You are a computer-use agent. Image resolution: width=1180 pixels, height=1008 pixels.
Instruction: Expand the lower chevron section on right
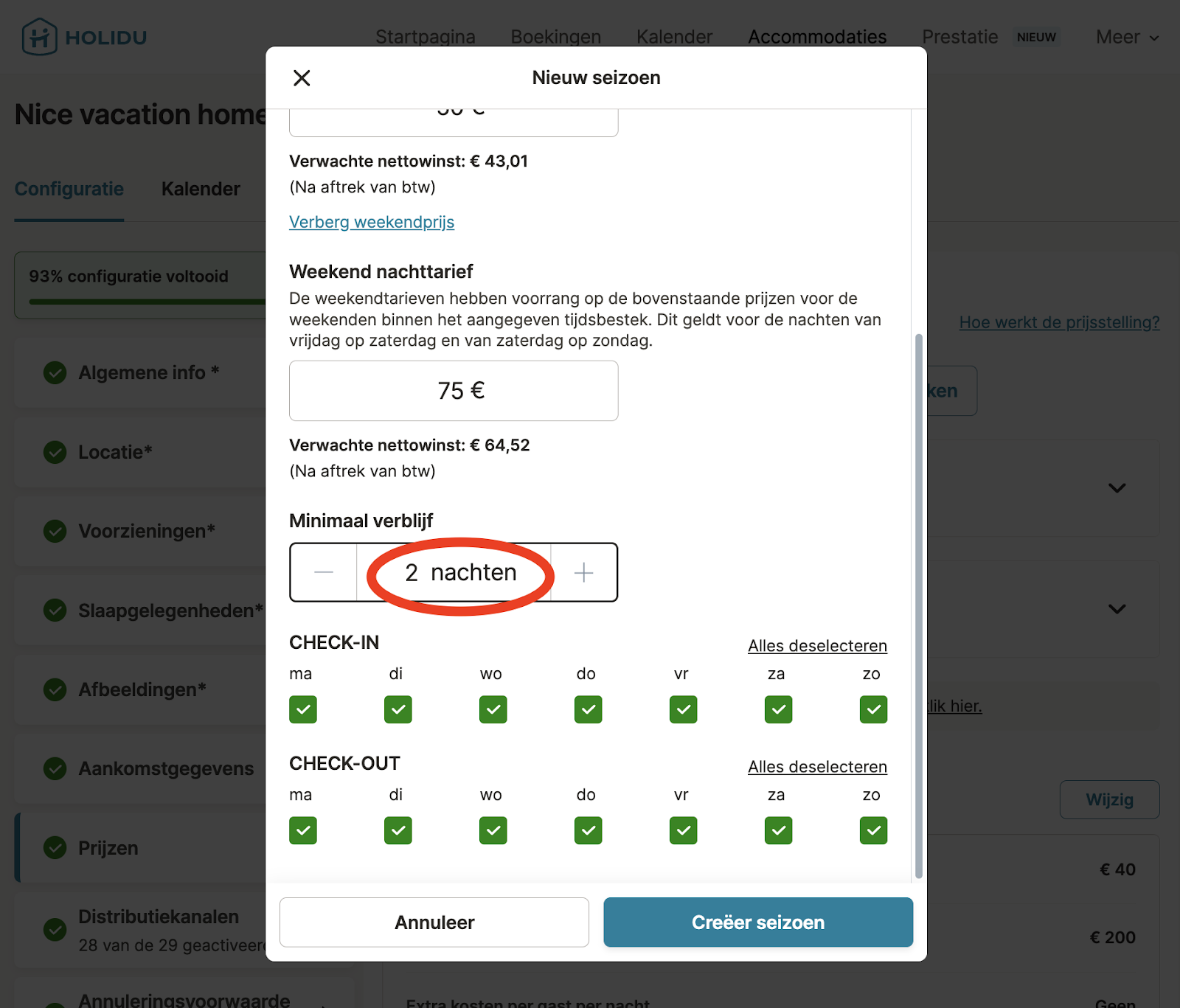[1117, 609]
